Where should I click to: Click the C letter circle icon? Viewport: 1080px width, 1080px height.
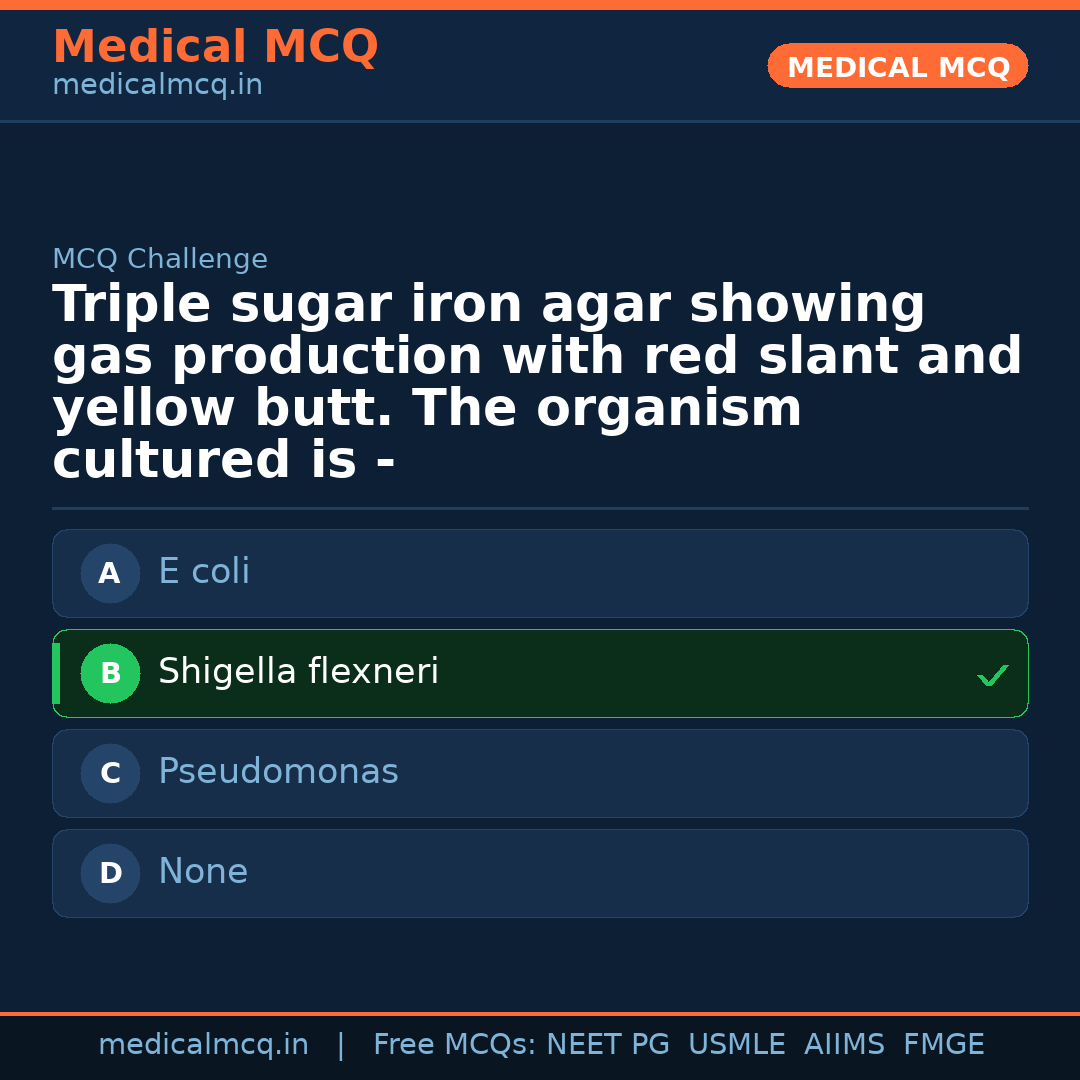[x=110, y=773]
